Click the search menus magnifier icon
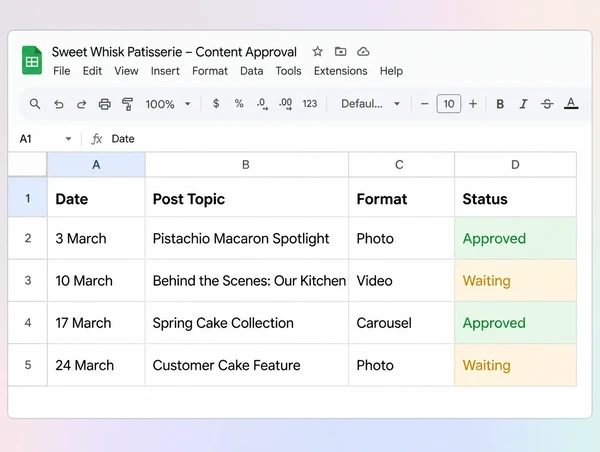Image resolution: width=600 pixels, height=452 pixels. (x=35, y=104)
